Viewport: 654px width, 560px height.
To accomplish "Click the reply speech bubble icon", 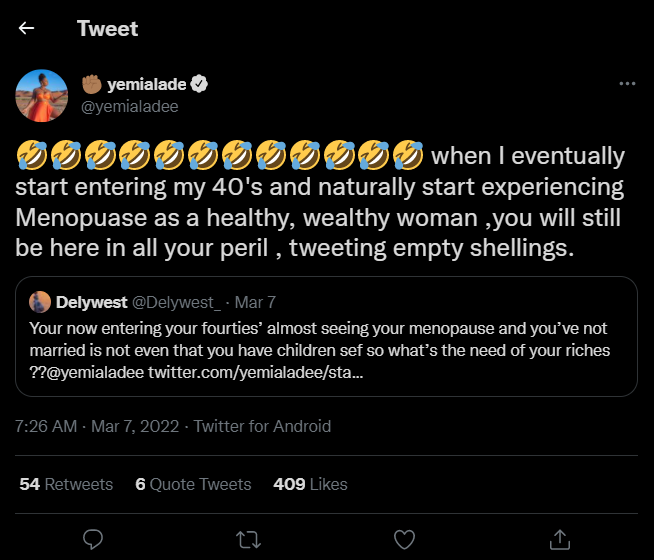I will (x=94, y=539).
